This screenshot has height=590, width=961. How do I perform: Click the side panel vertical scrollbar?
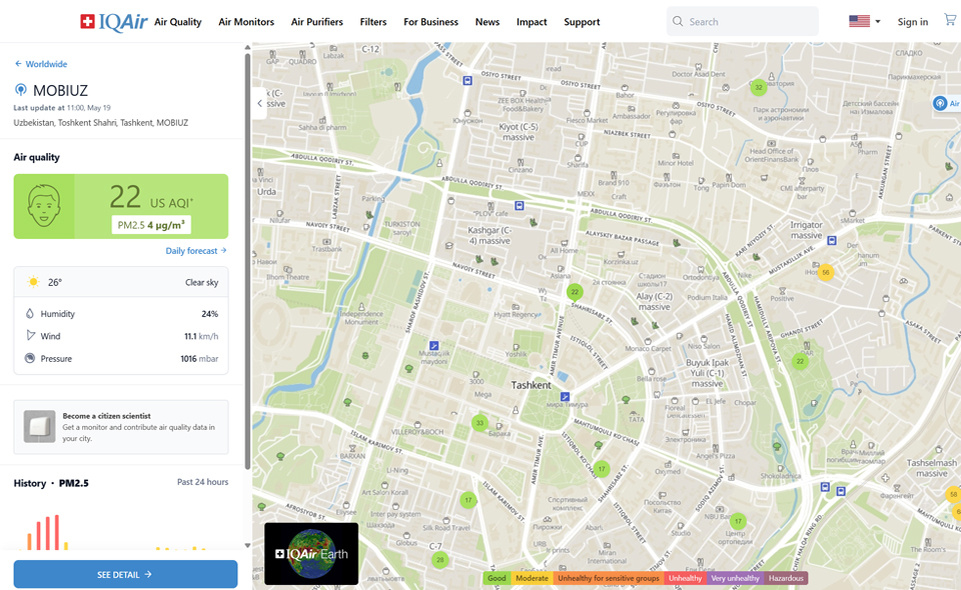pos(248,260)
